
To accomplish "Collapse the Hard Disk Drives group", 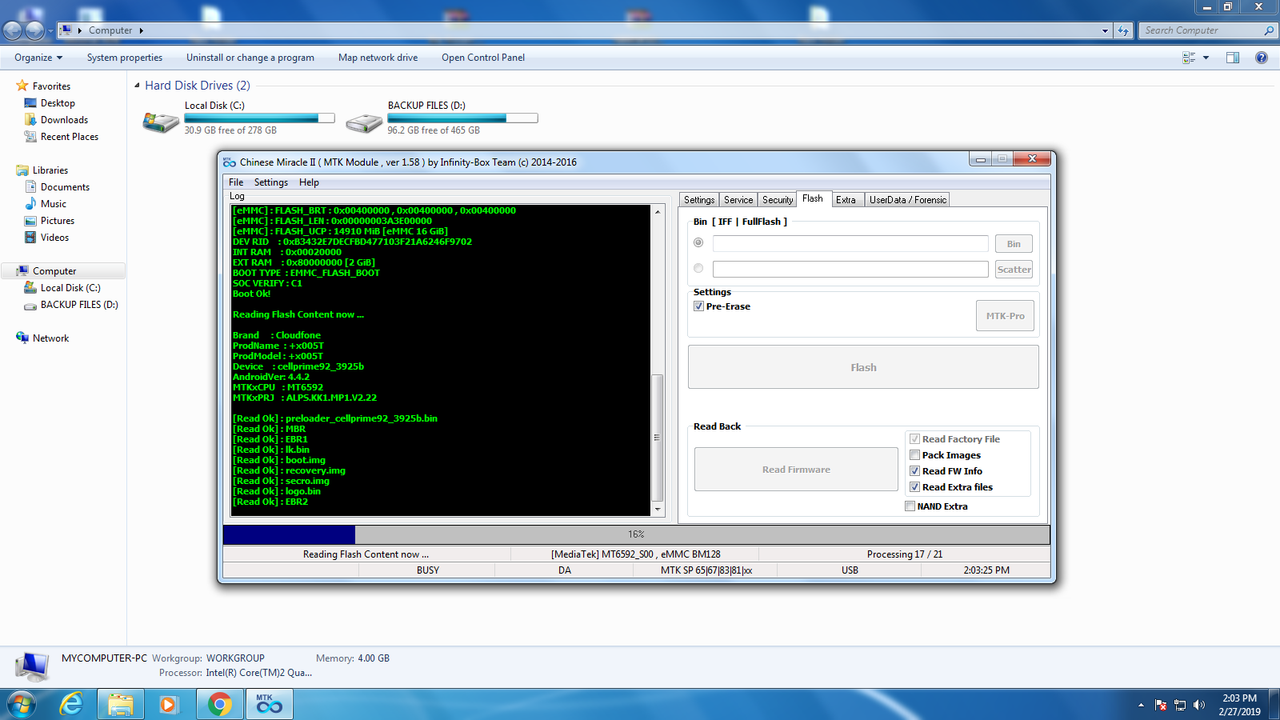I will pyautogui.click(x=138, y=86).
